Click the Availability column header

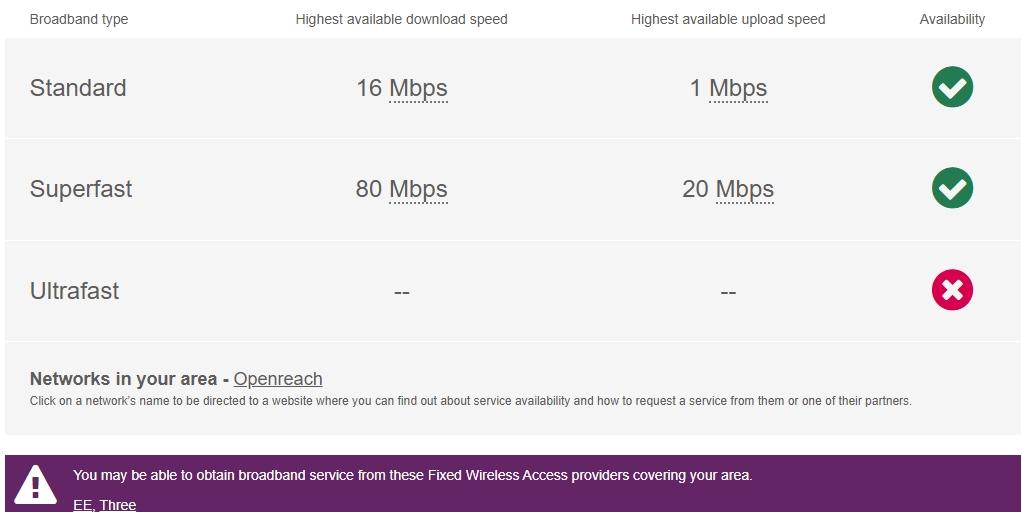click(952, 19)
